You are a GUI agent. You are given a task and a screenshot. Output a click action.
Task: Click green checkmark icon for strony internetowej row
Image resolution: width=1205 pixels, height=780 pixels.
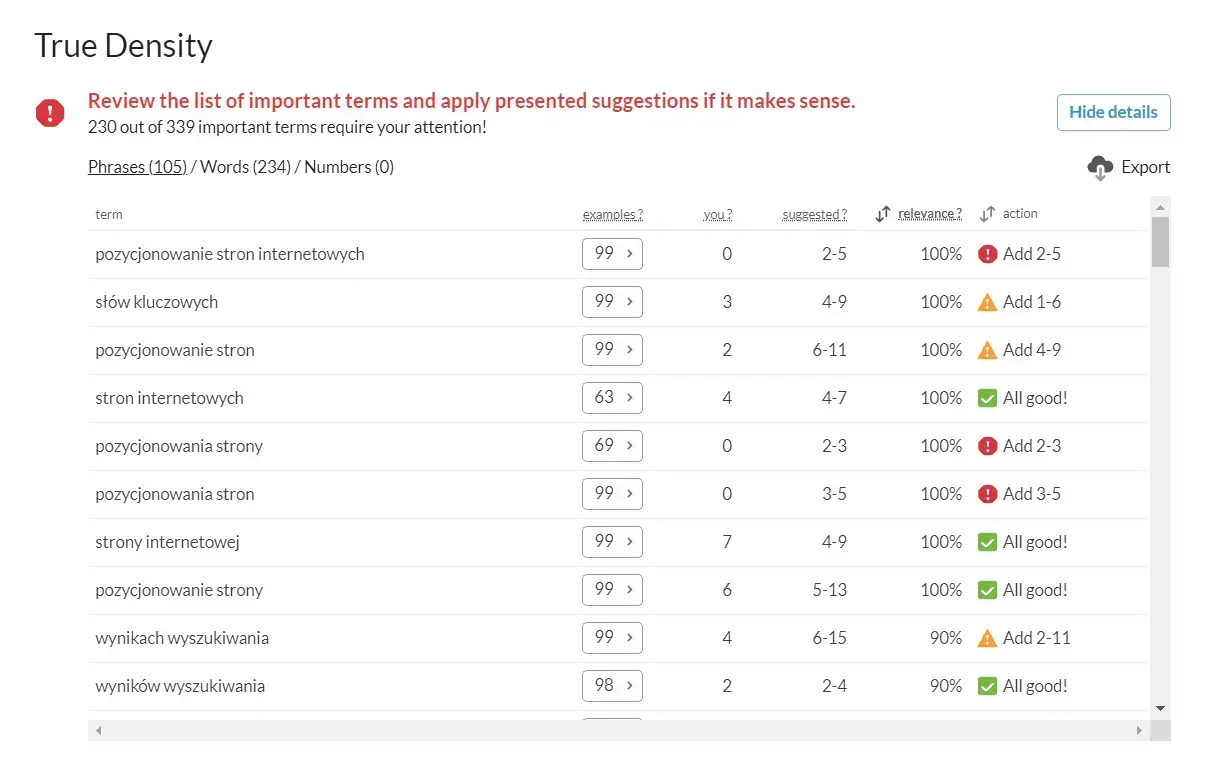point(987,542)
